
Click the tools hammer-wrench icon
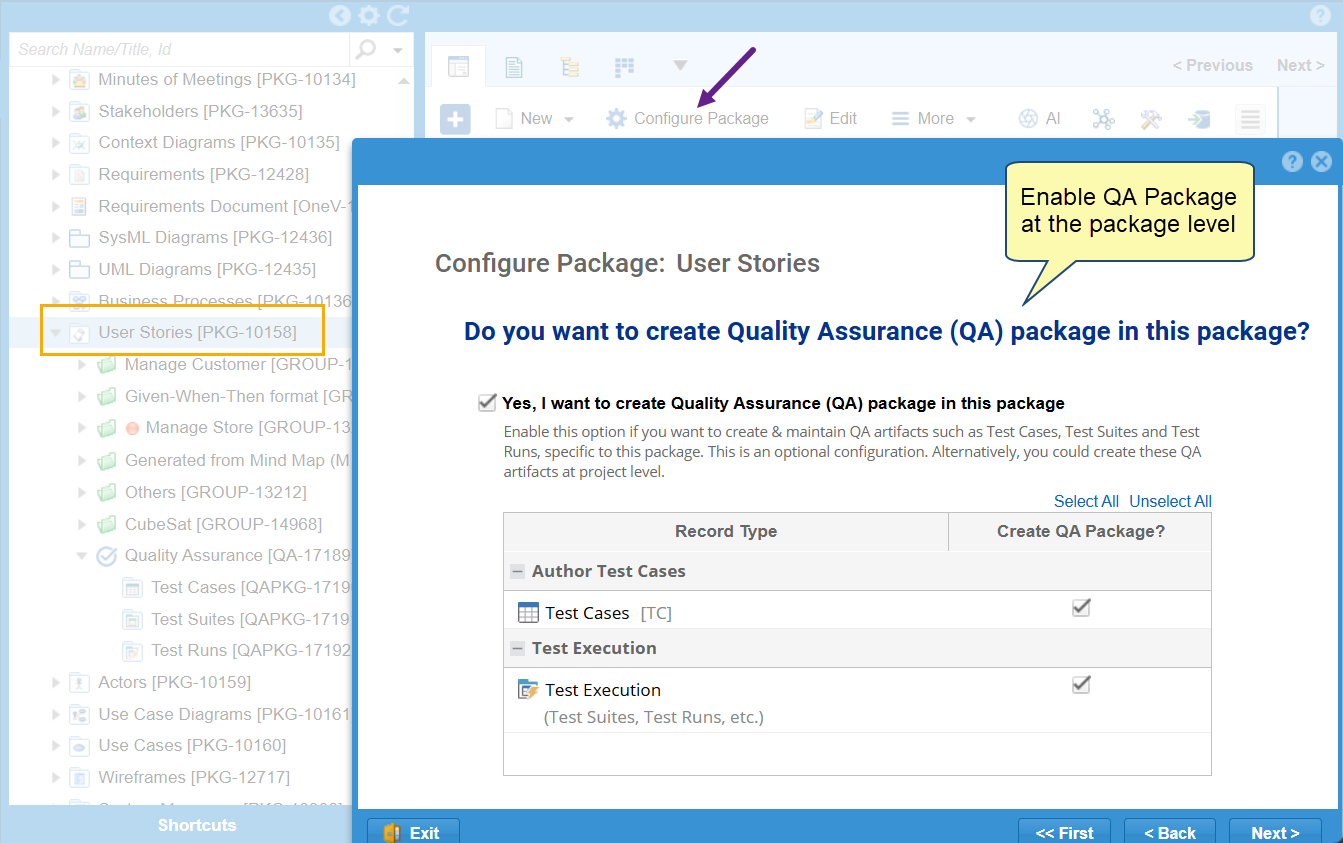[x=1151, y=119]
